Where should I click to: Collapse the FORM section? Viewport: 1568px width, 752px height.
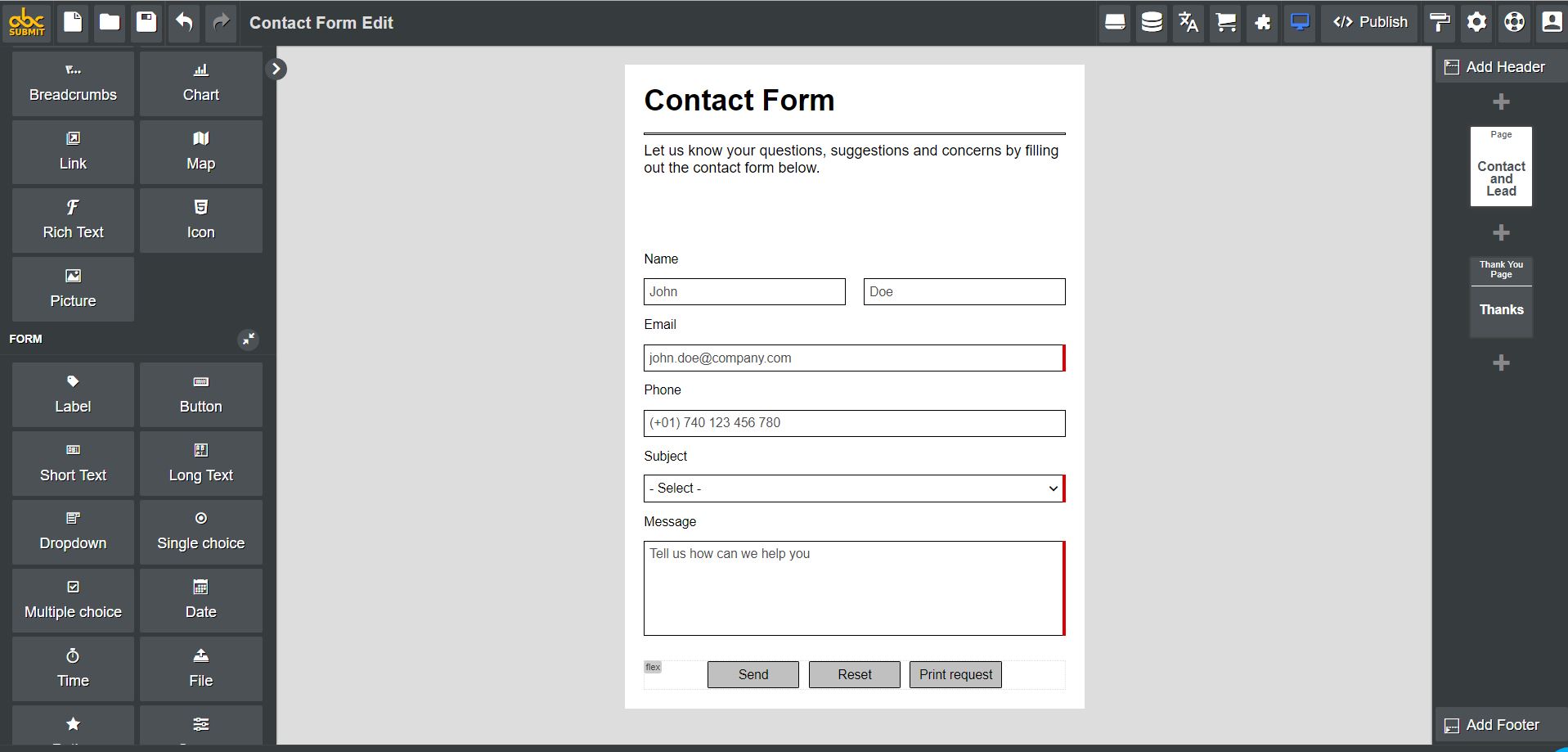pyautogui.click(x=248, y=339)
